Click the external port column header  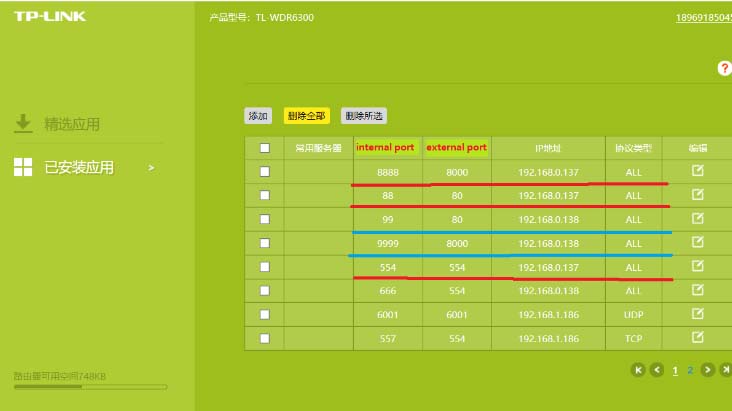457,148
